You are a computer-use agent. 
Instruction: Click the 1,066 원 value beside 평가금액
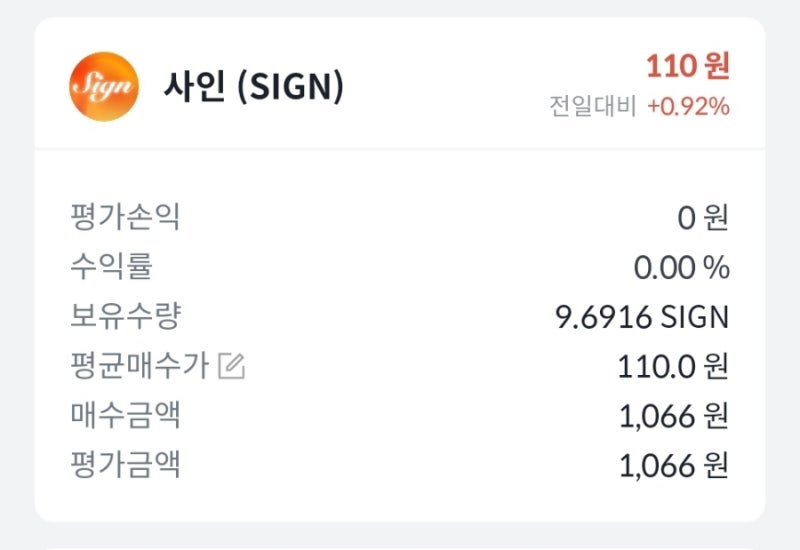tap(675, 466)
